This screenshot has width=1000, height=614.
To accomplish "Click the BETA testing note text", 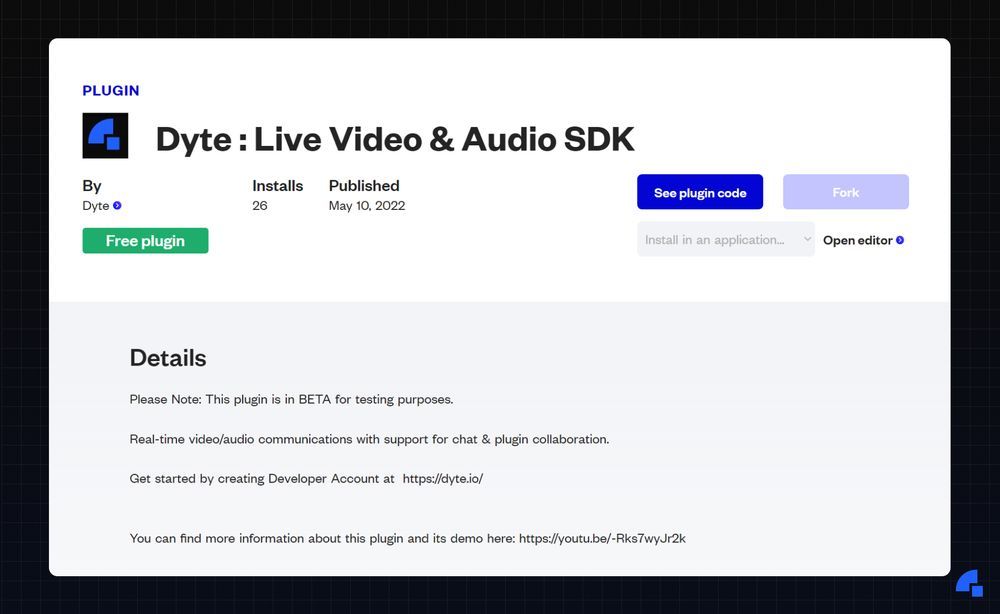I will pyautogui.click(x=291, y=399).
